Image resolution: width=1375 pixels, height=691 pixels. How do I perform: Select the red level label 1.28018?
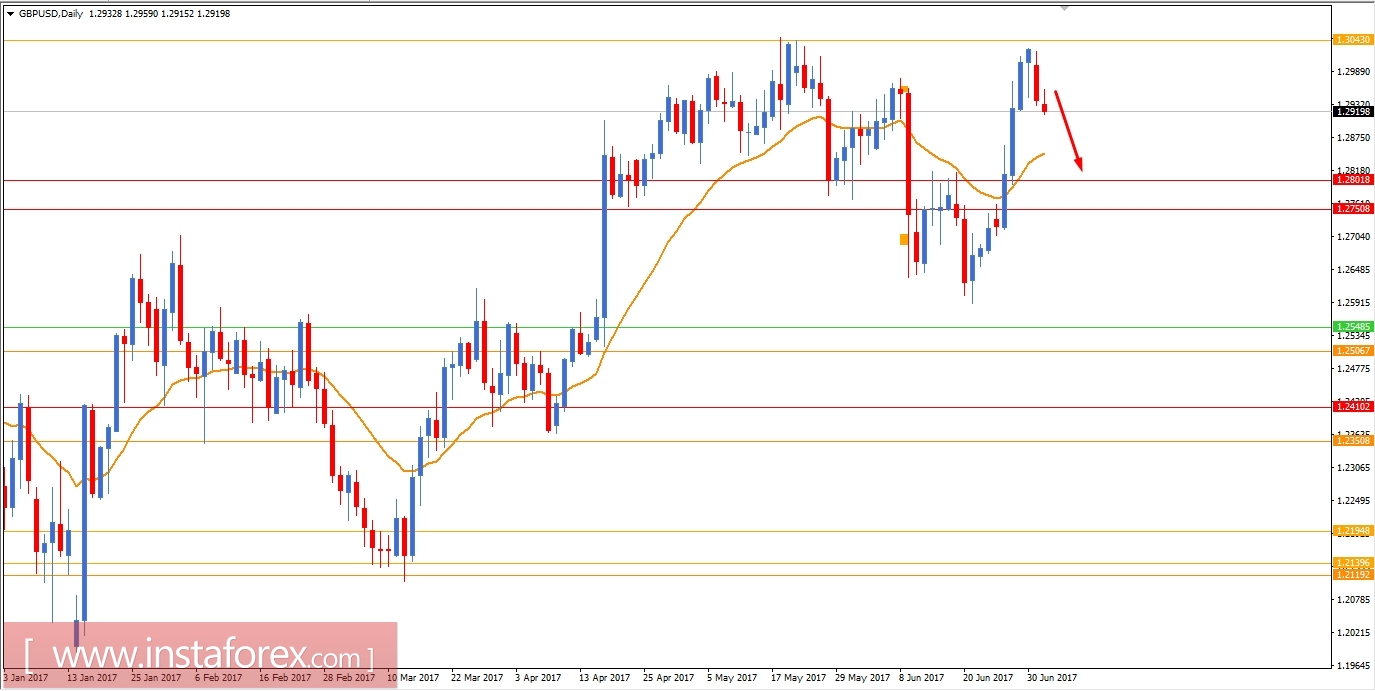click(1353, 180)
